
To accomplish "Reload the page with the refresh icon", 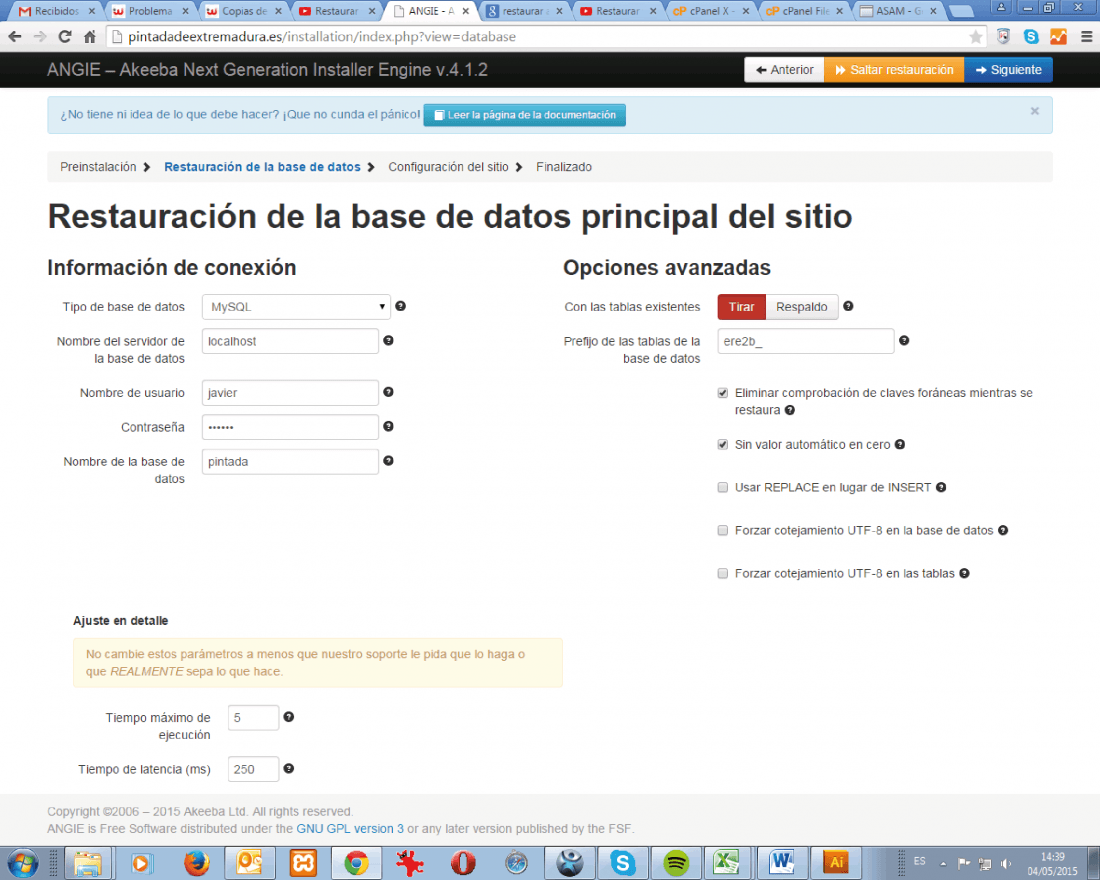I will coord(65,36).
